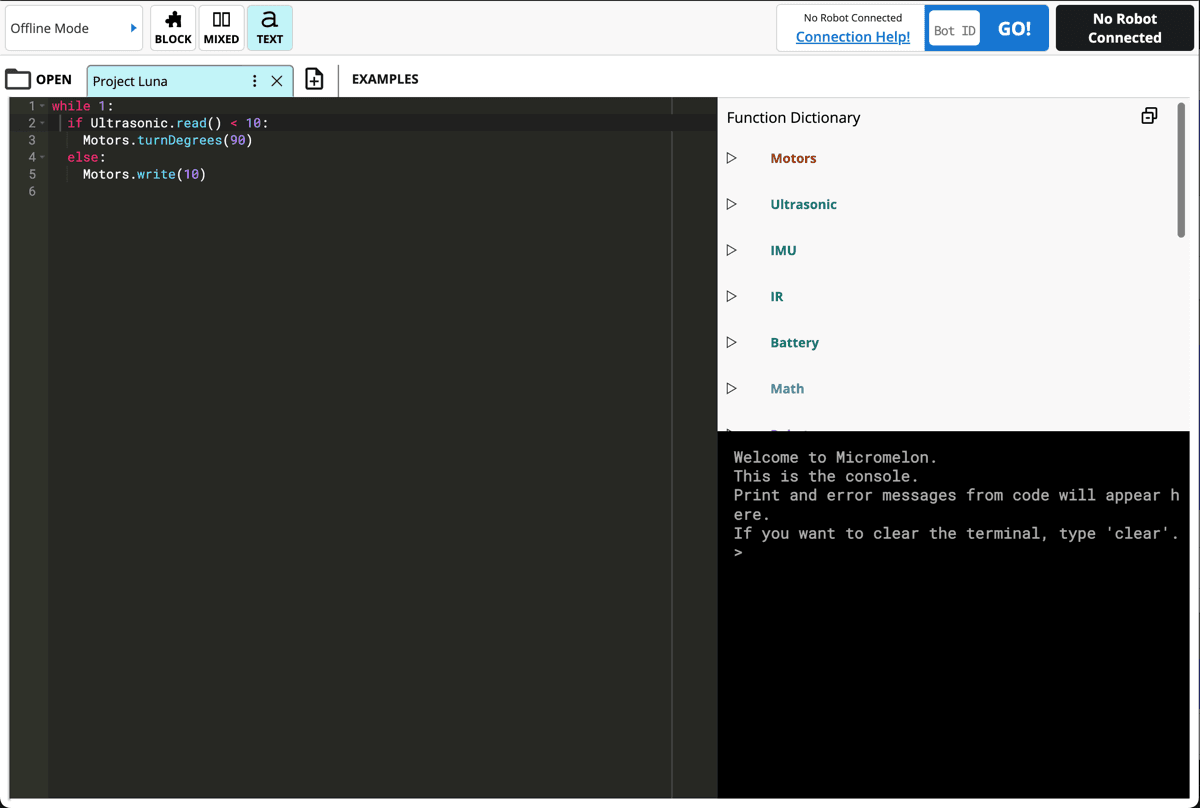Switch to BLOCK programming mode
This screenshot has width=1200, height=808.
point(172,27)
